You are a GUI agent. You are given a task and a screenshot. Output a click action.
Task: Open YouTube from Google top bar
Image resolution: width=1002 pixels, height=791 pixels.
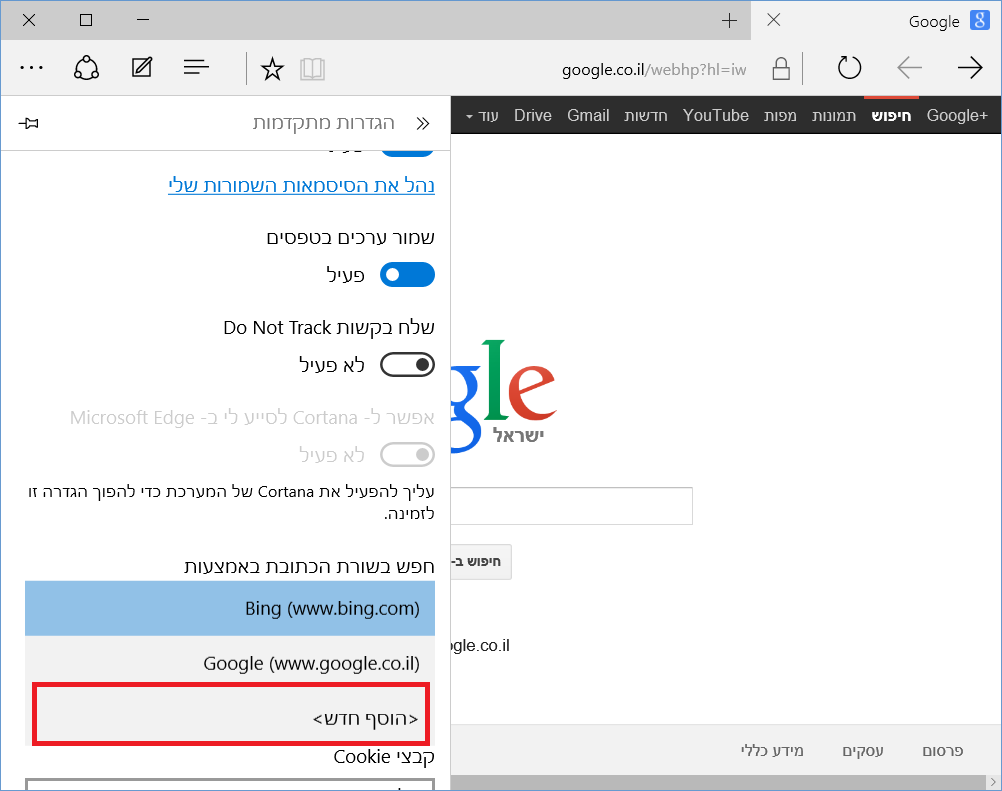coord(715,116)
